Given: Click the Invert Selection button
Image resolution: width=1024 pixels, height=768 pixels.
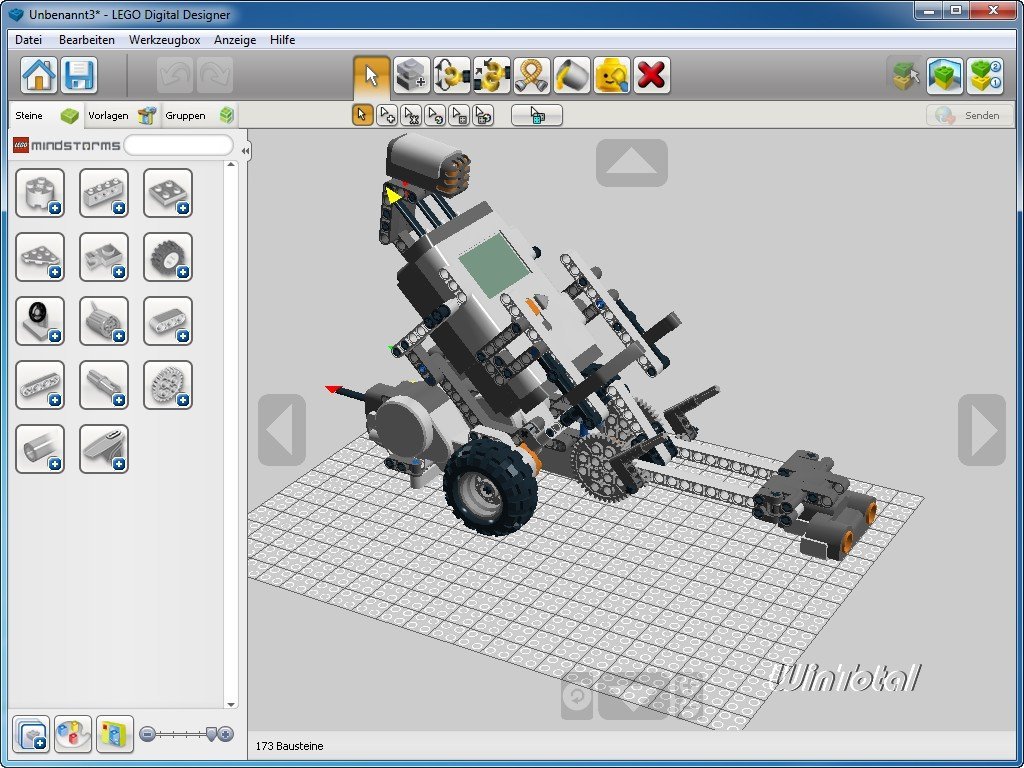Looking at the screenshot, I should 537,115.
